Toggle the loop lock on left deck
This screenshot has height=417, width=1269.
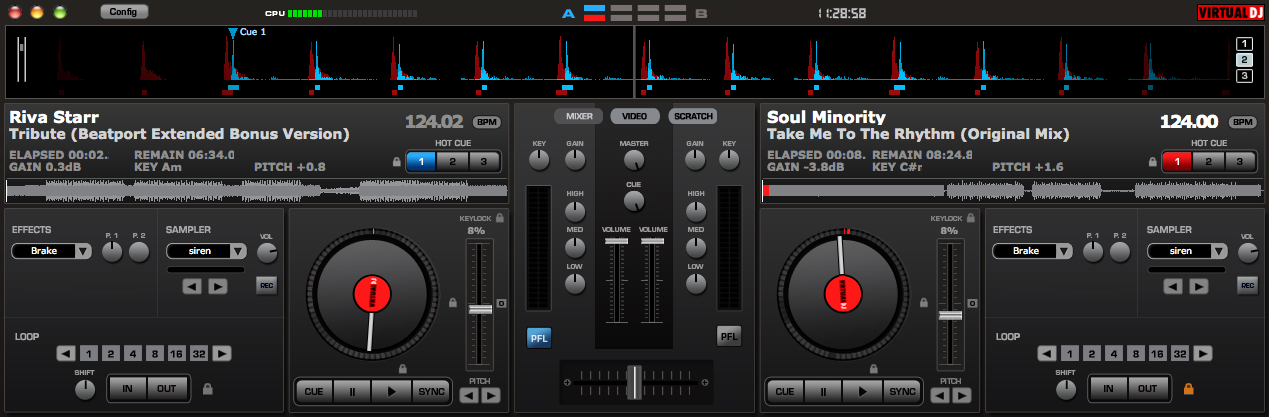click(x=208, y=388)
